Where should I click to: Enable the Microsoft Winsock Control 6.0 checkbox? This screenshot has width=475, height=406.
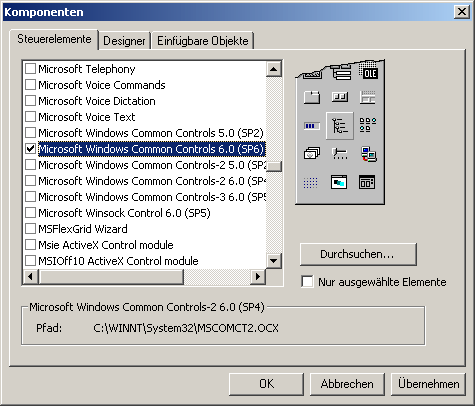pyautogui.click(x=31, y=213)
